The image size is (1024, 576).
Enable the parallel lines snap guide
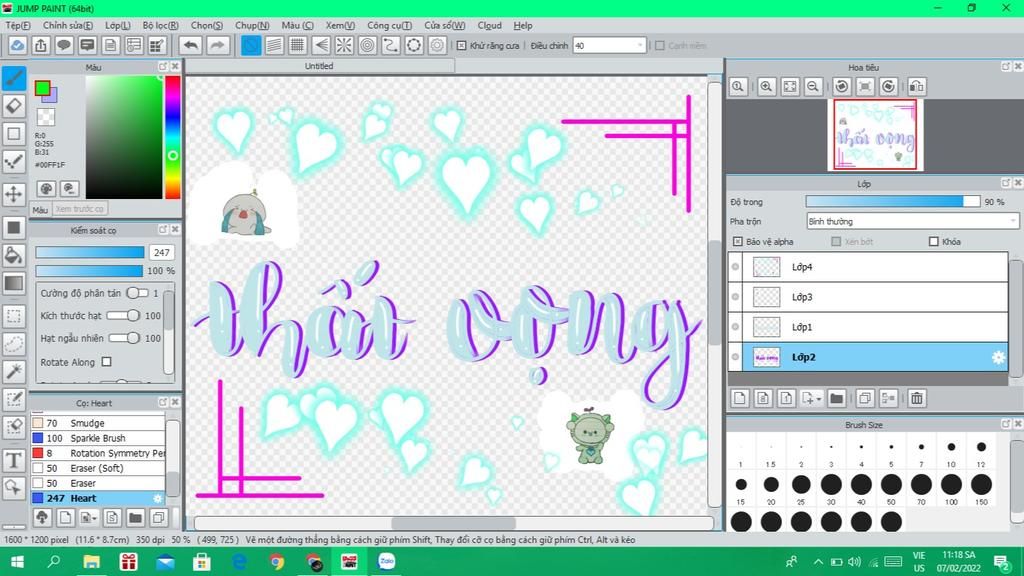(274, 45)
